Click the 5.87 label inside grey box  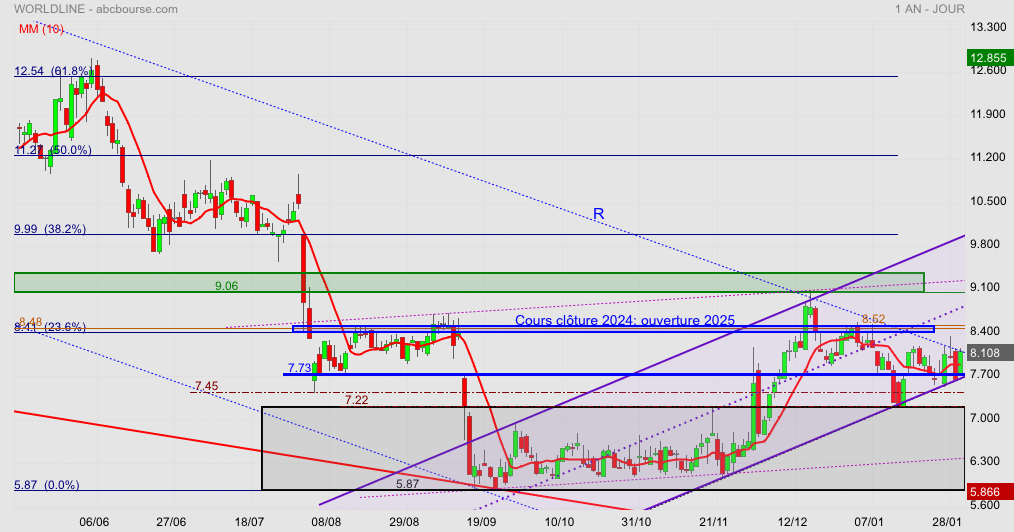(x=408, y=484)
